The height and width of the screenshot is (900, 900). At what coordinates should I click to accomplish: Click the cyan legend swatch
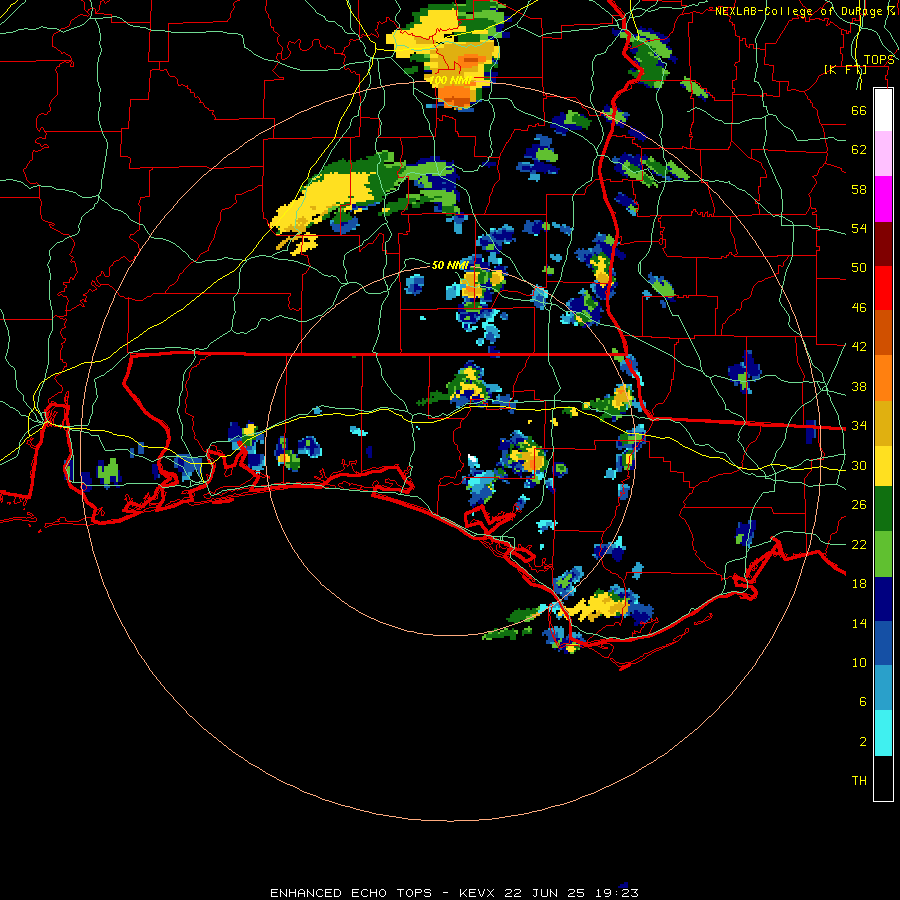click(x=883, y=733)
